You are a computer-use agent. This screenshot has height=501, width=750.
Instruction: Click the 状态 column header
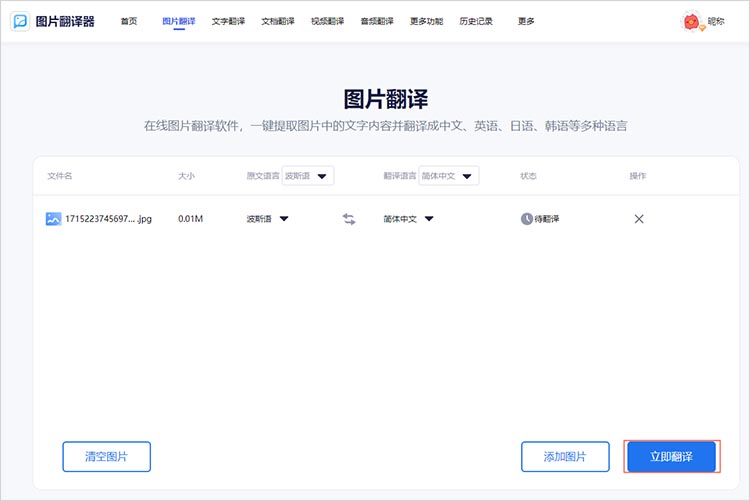[529, 176]
